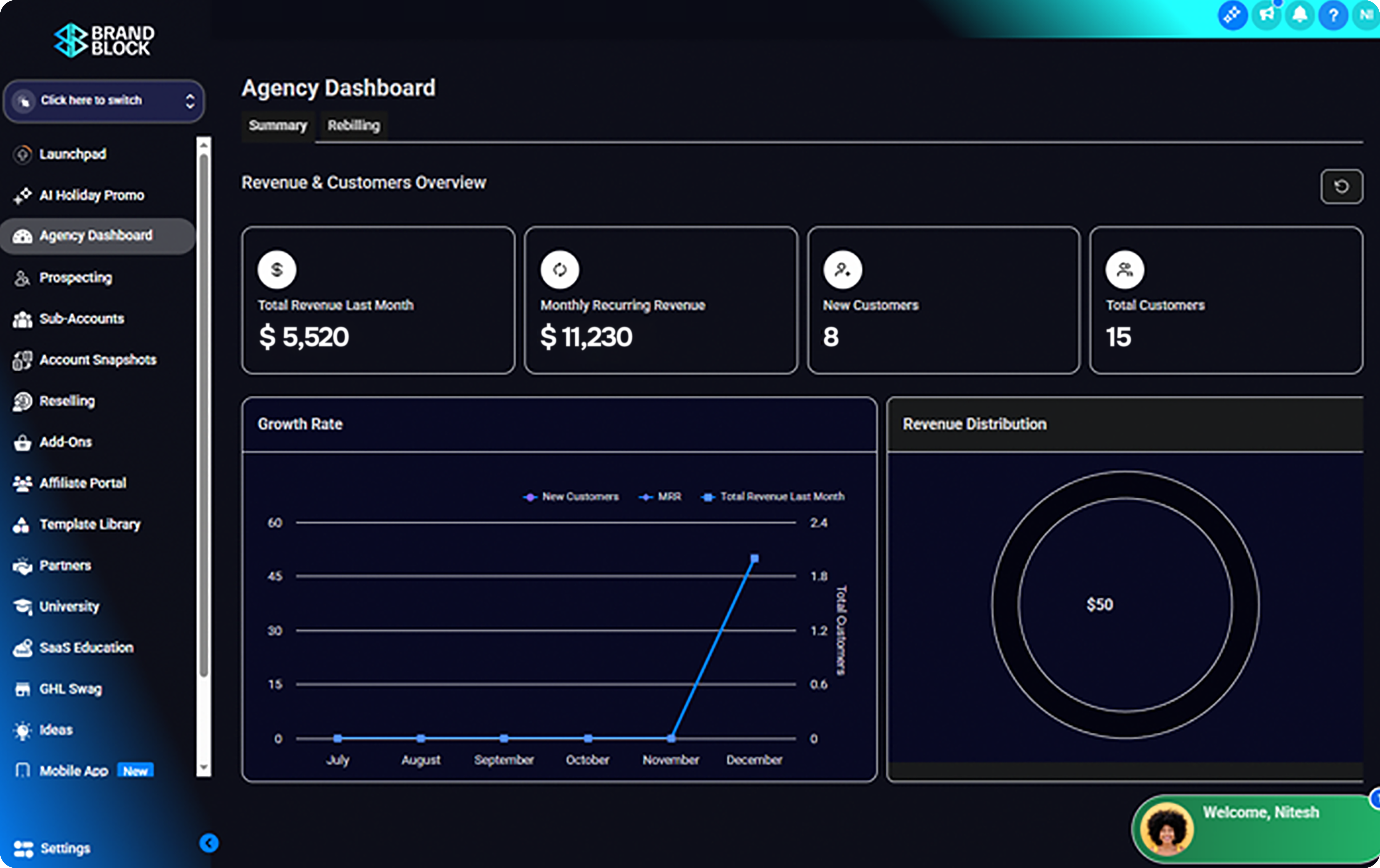
Task: Collapse the sidebar with the blue chevron
Action: (208, 843)
